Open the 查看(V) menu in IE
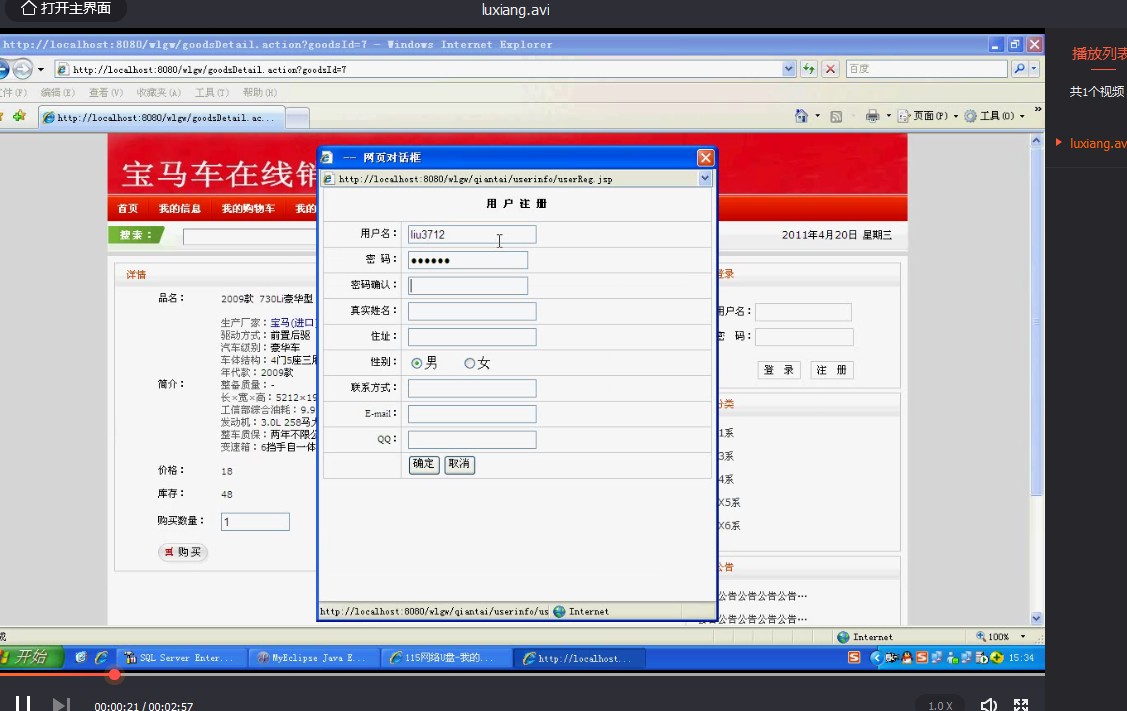This screenshot has height=711, width=1127. (106, 93)
